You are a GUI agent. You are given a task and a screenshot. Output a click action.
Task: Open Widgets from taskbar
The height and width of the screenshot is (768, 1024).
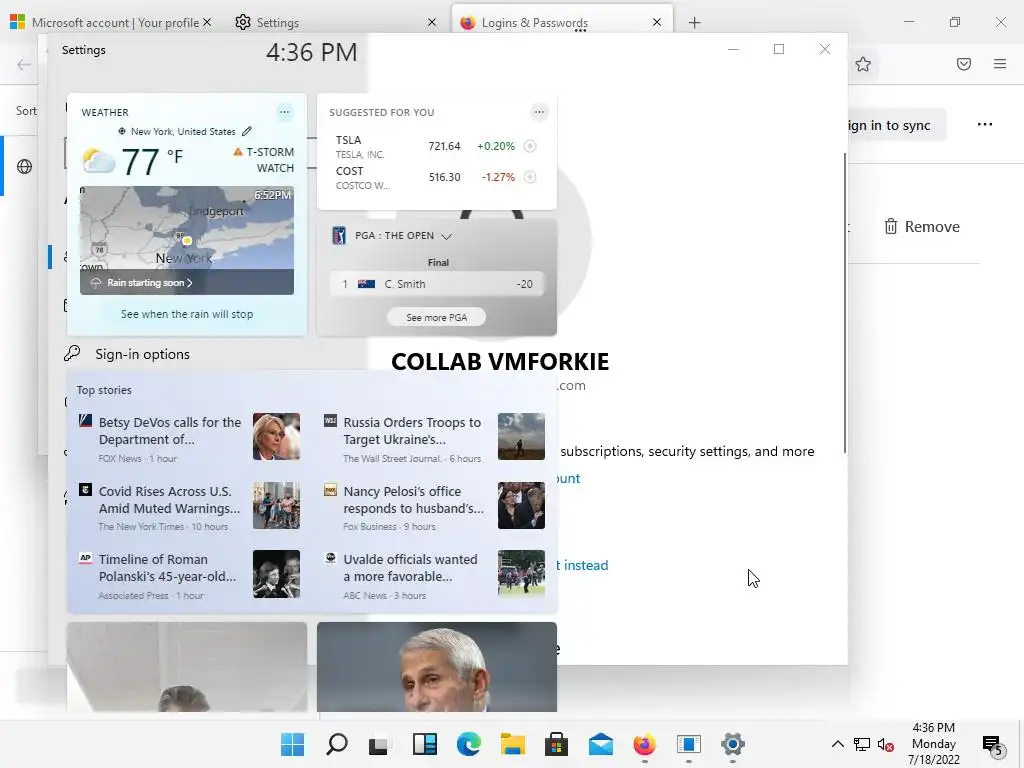[x=424, y=744]
